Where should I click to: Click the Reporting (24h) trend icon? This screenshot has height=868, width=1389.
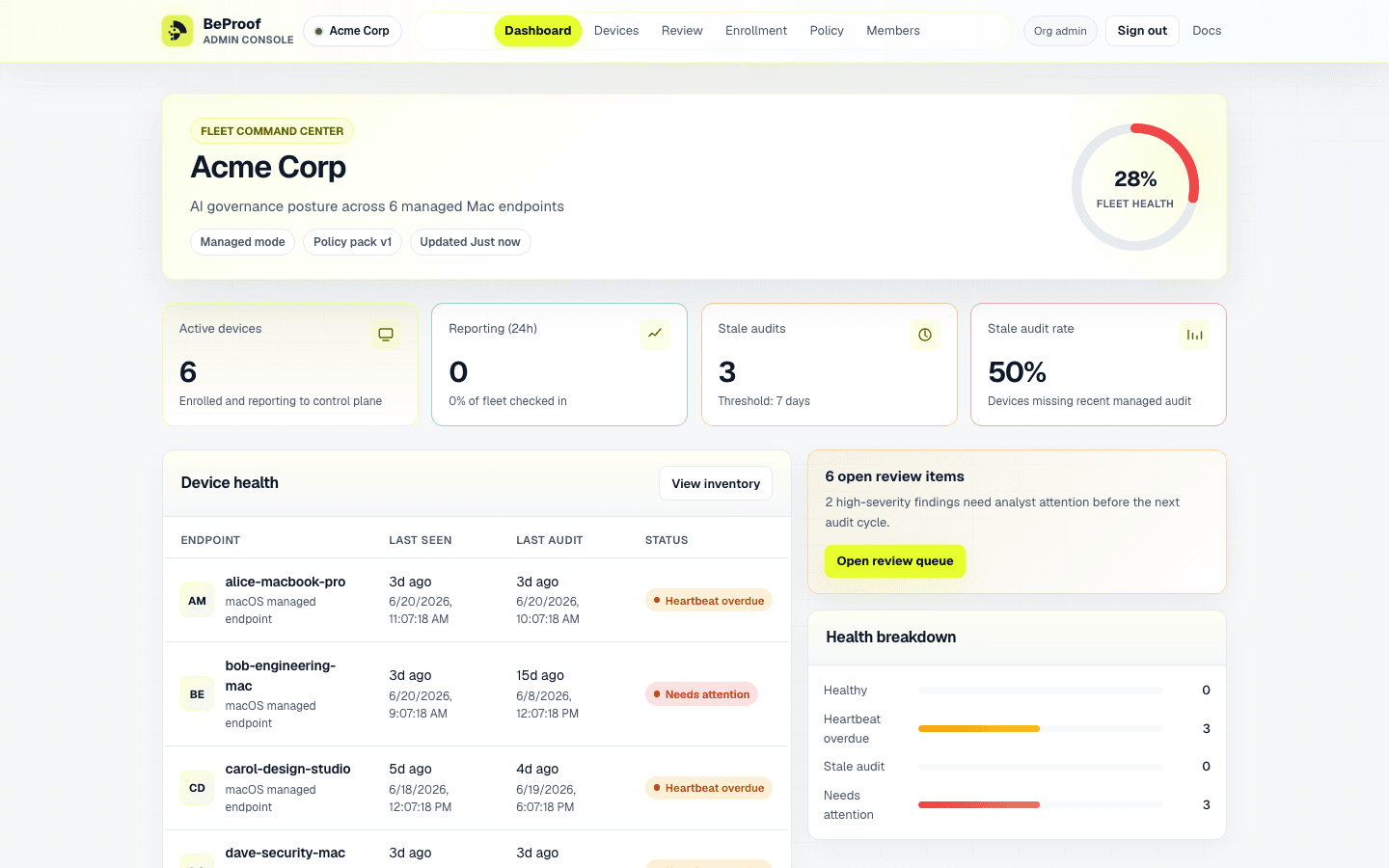655,334
